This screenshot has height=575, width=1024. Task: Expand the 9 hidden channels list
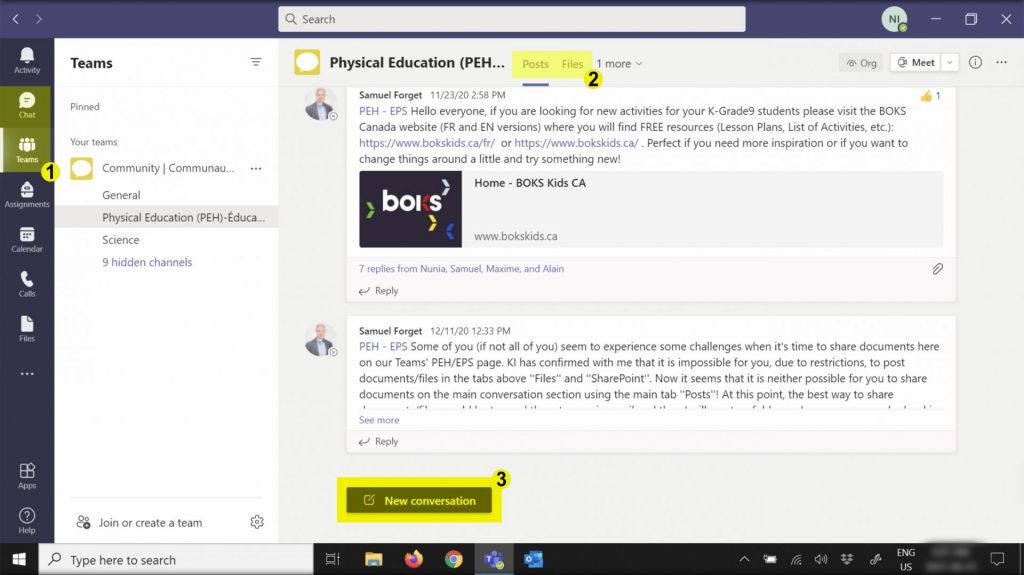[x=147, y=262]
